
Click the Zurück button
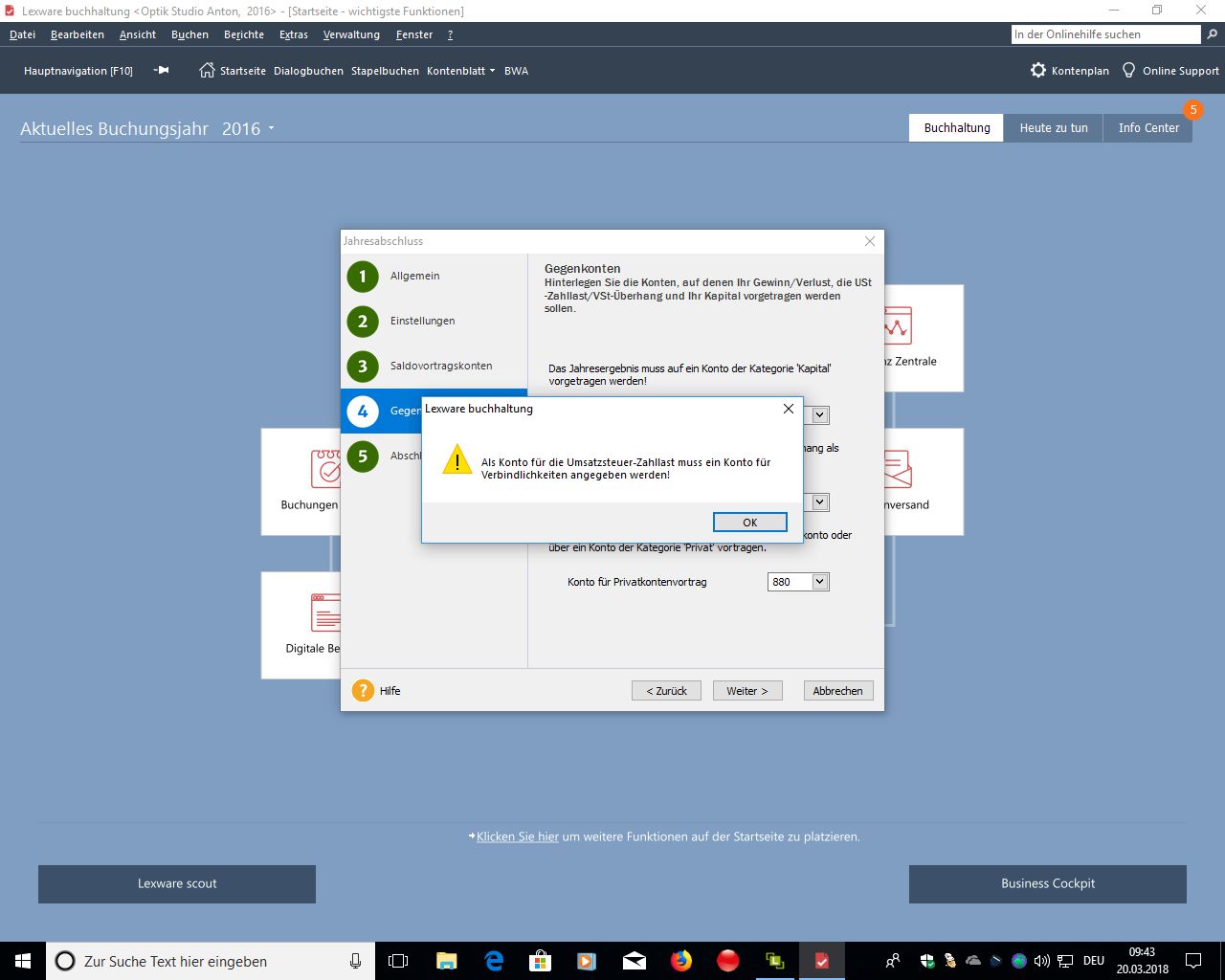666,691
